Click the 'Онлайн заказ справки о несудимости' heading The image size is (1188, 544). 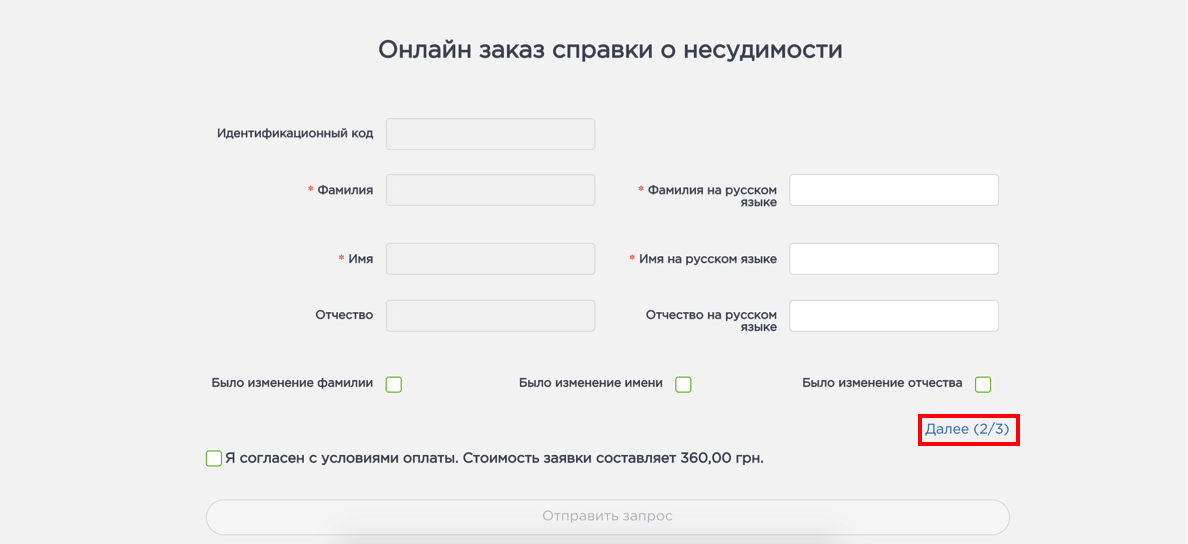pos(610,49)
